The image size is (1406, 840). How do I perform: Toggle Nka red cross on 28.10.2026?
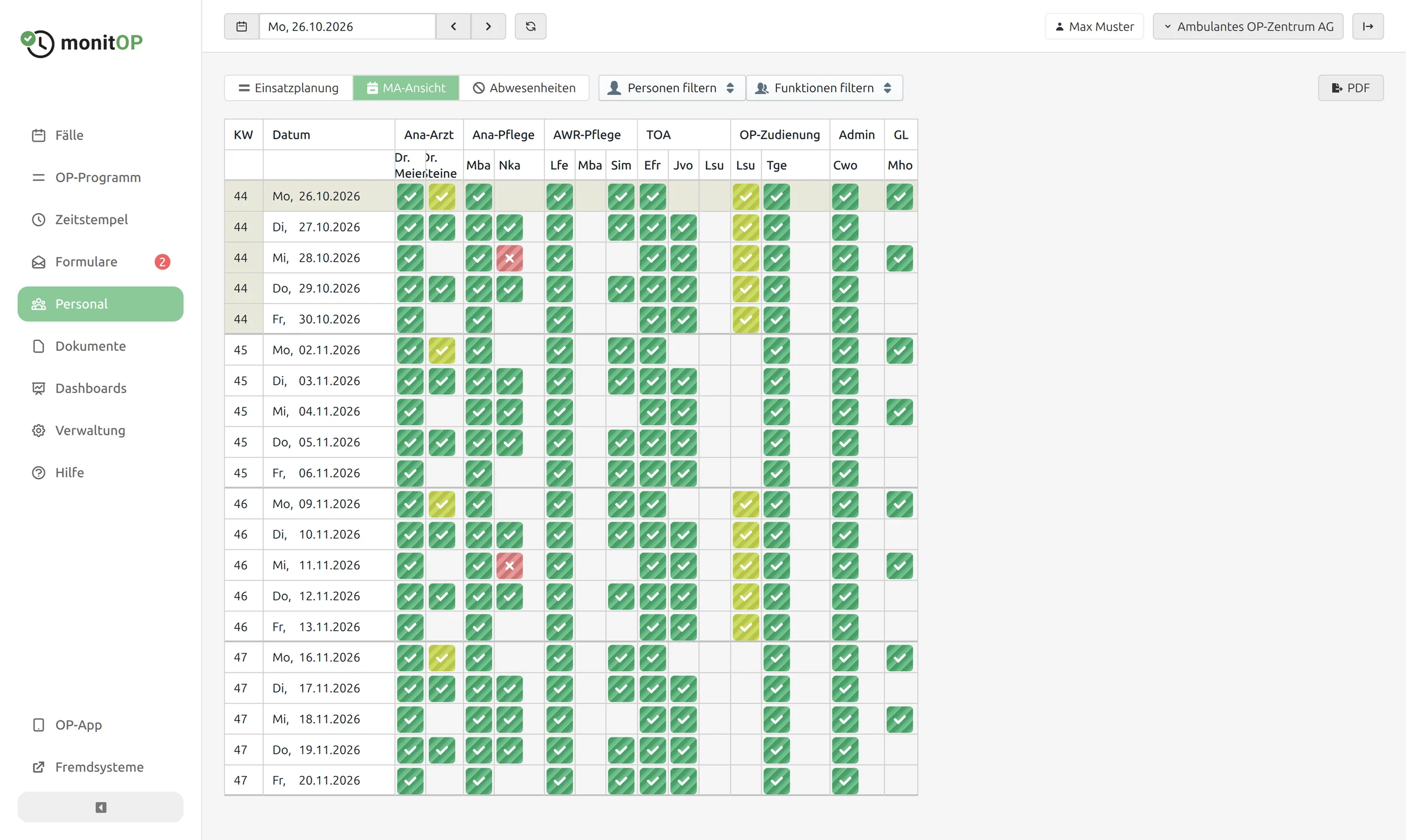point(510,258)
